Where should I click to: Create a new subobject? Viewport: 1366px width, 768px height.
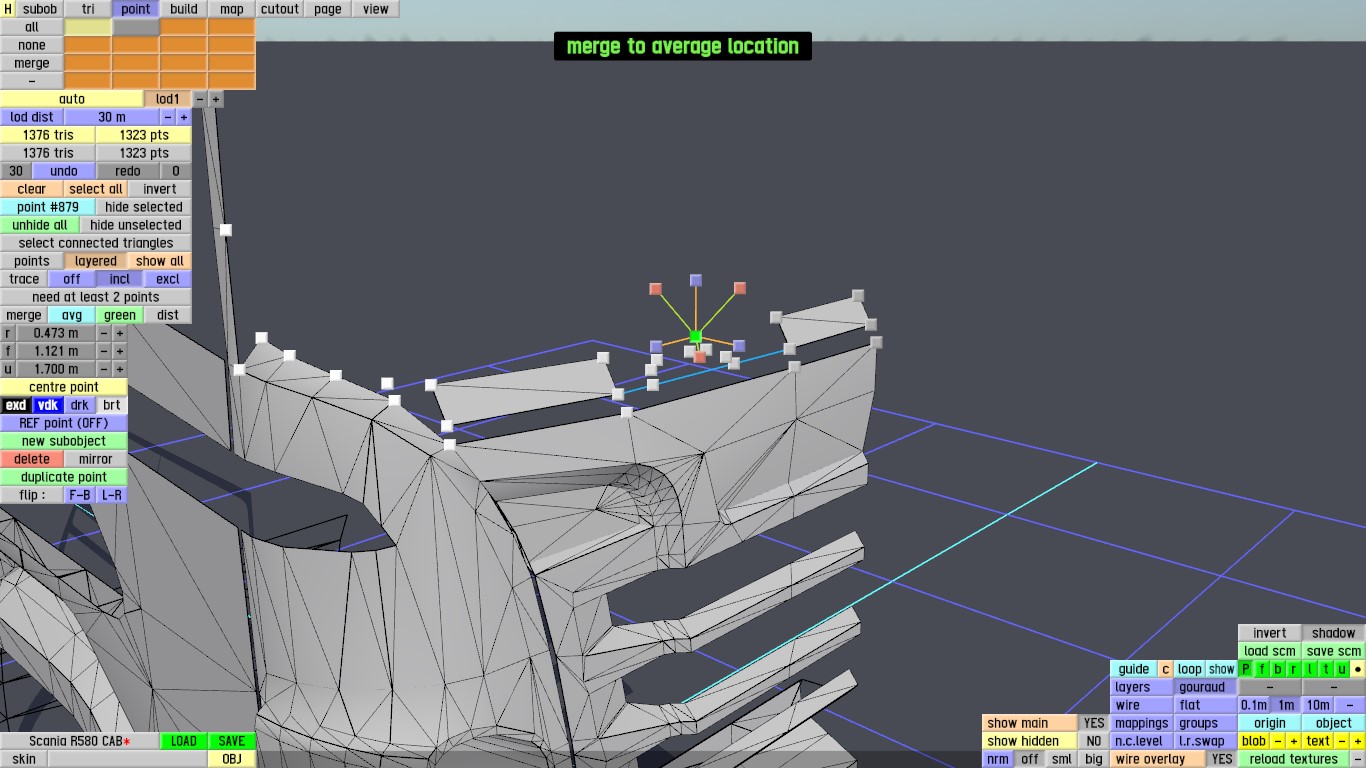coord(64,441)
